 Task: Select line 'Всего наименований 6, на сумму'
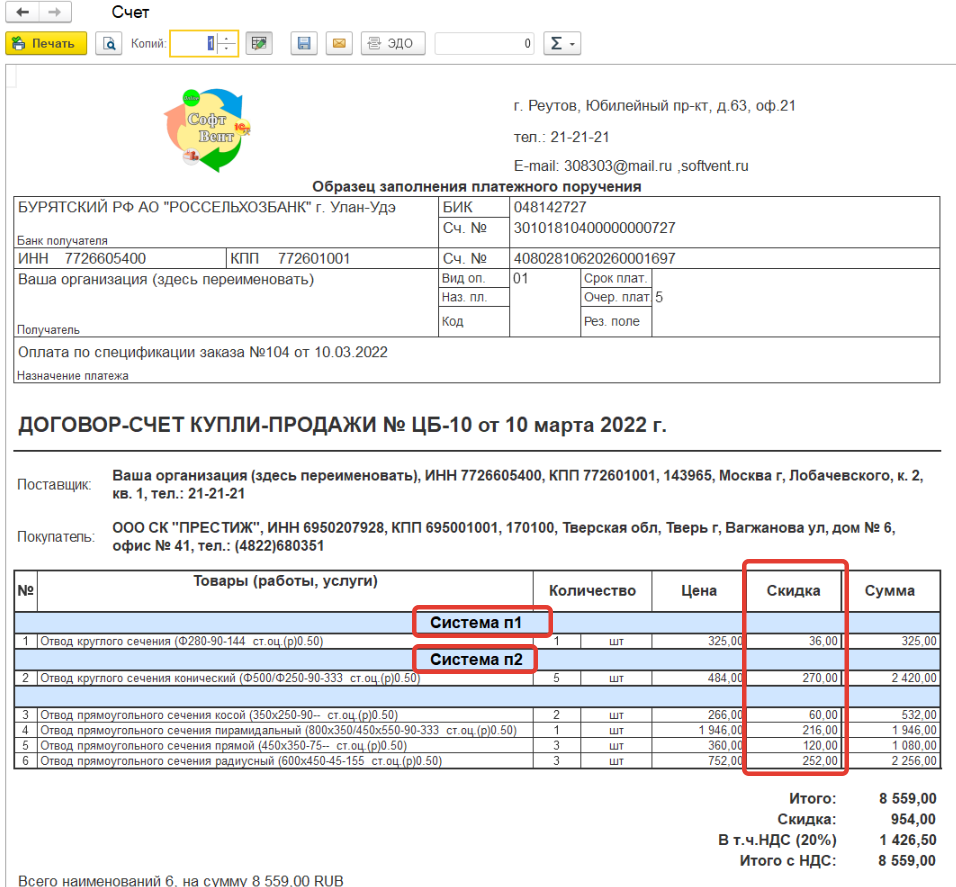click(x=180, y=880)
